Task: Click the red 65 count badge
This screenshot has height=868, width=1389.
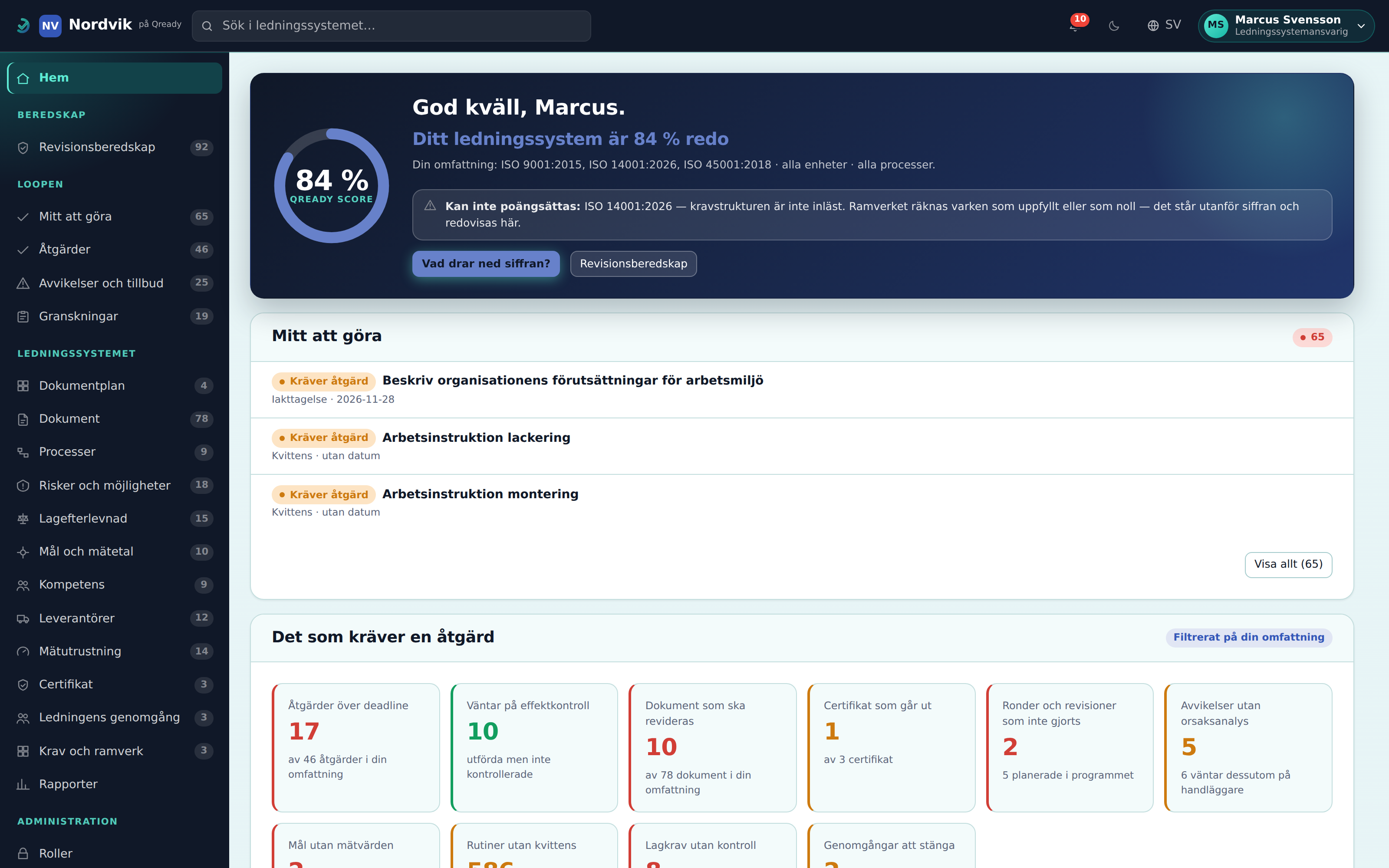Action: 1312,337
